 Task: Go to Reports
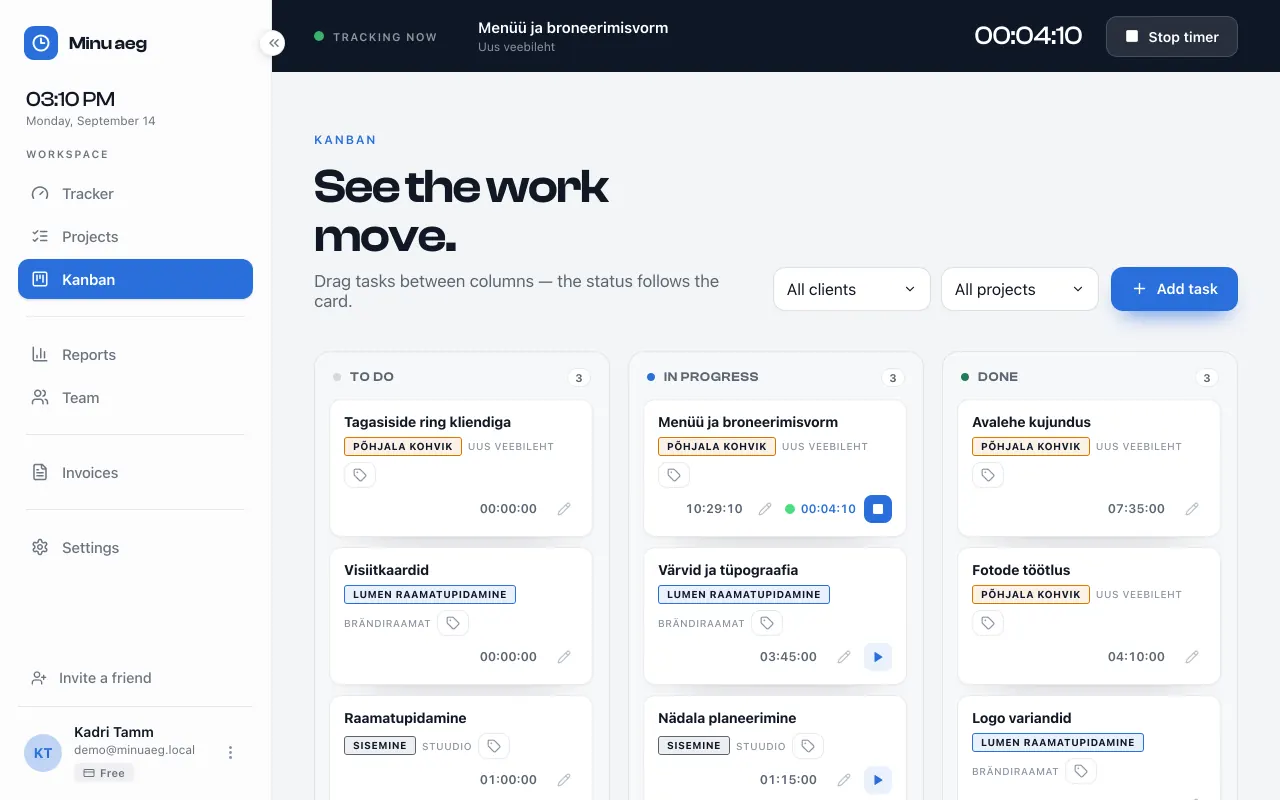135,355
